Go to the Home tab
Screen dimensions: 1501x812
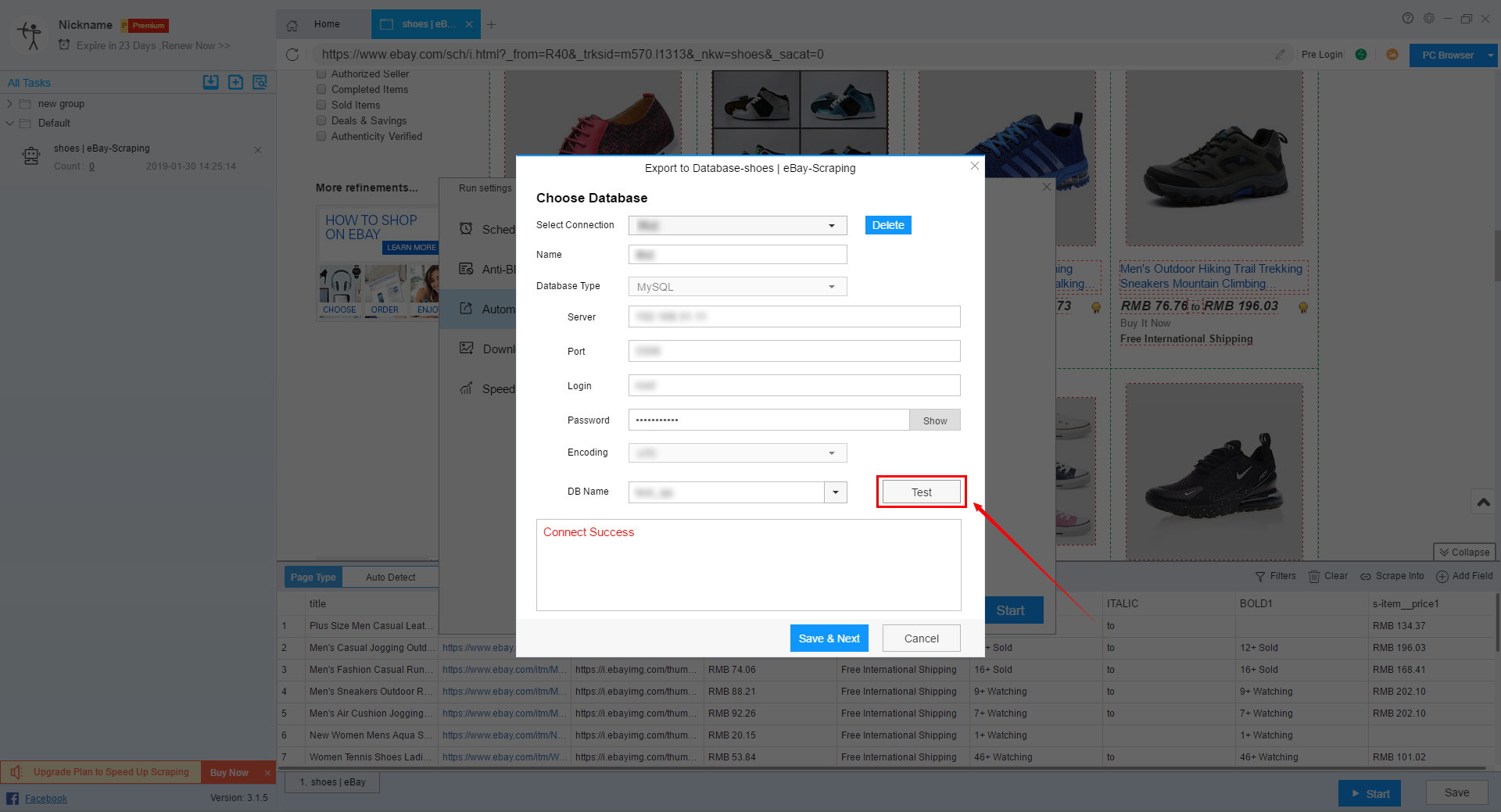(x=327, y=24)
